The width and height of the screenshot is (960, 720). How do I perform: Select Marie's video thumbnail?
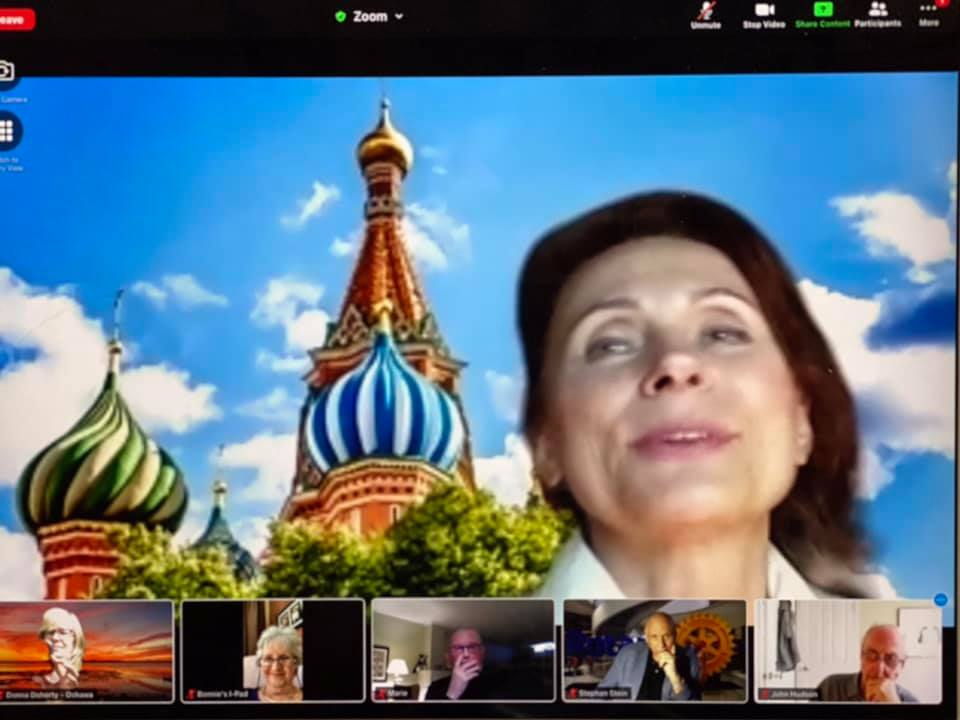[x=462, y=650]
